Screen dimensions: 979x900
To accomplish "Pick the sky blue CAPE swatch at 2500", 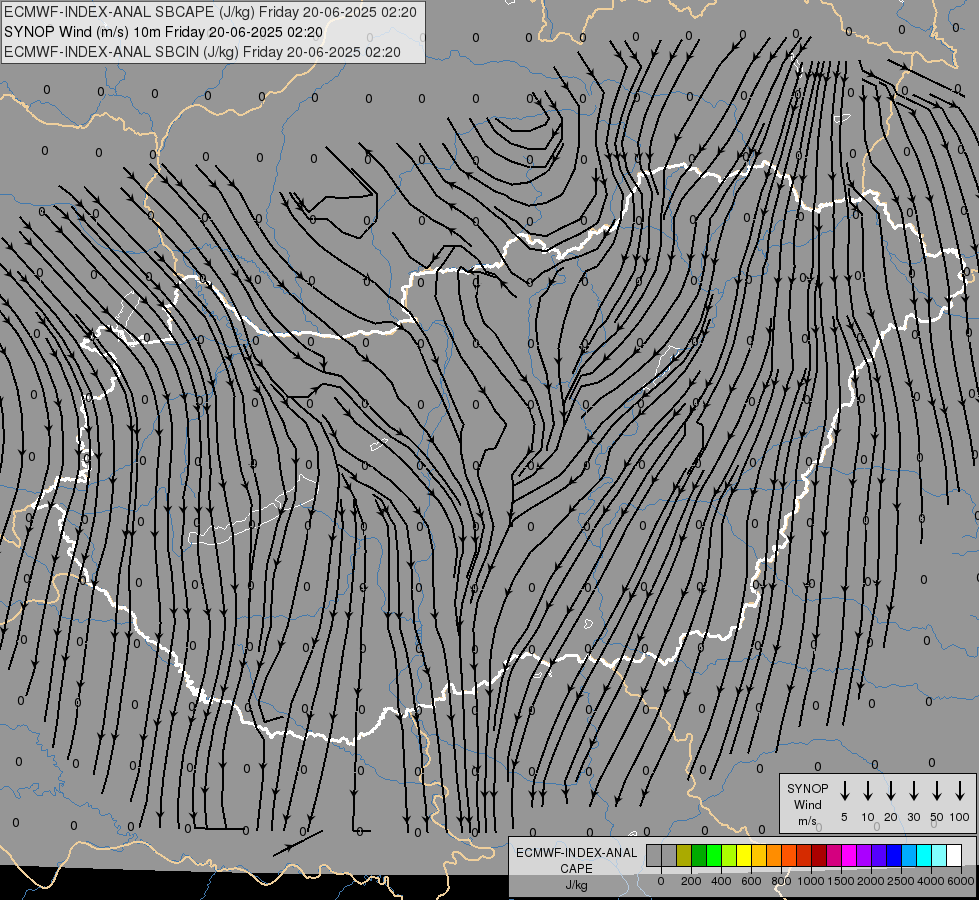I will (x=908, y=856).
